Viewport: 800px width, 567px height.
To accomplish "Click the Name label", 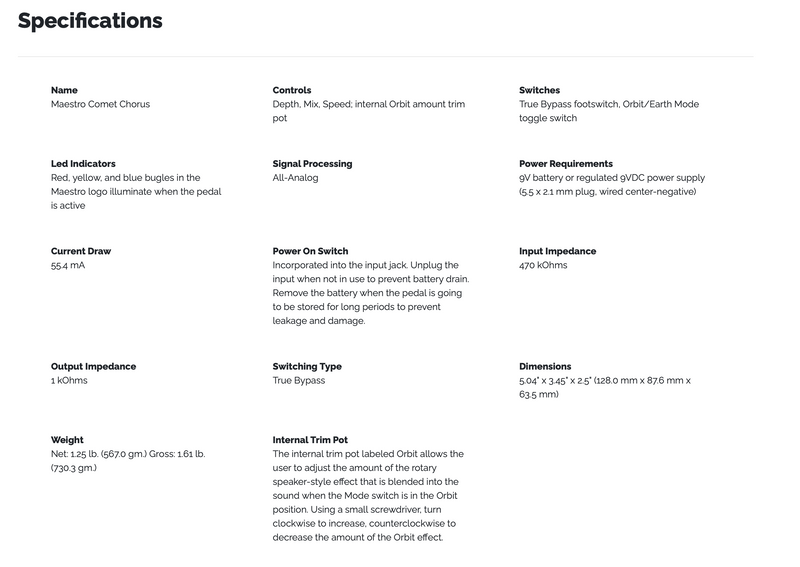I will [x=64, y=90].
